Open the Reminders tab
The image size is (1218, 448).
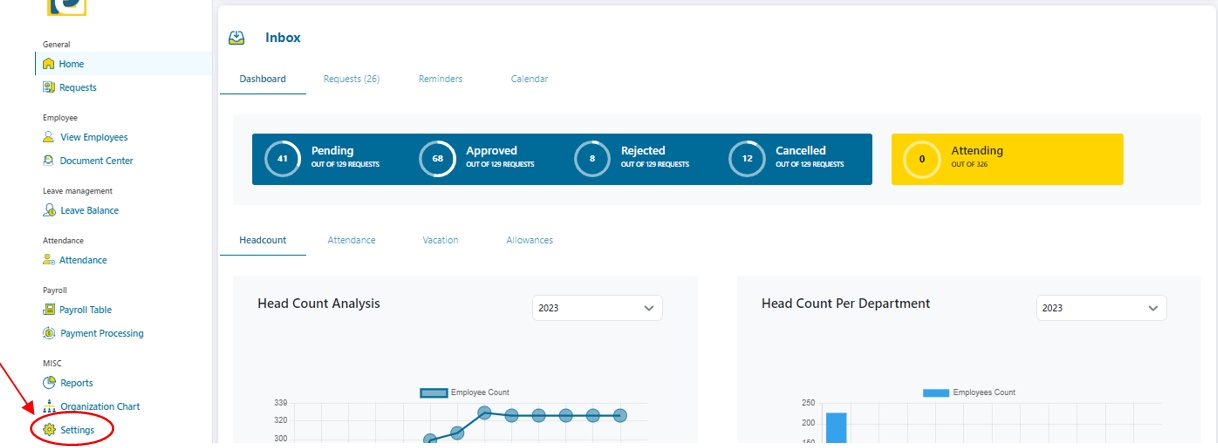coord(440,79)
